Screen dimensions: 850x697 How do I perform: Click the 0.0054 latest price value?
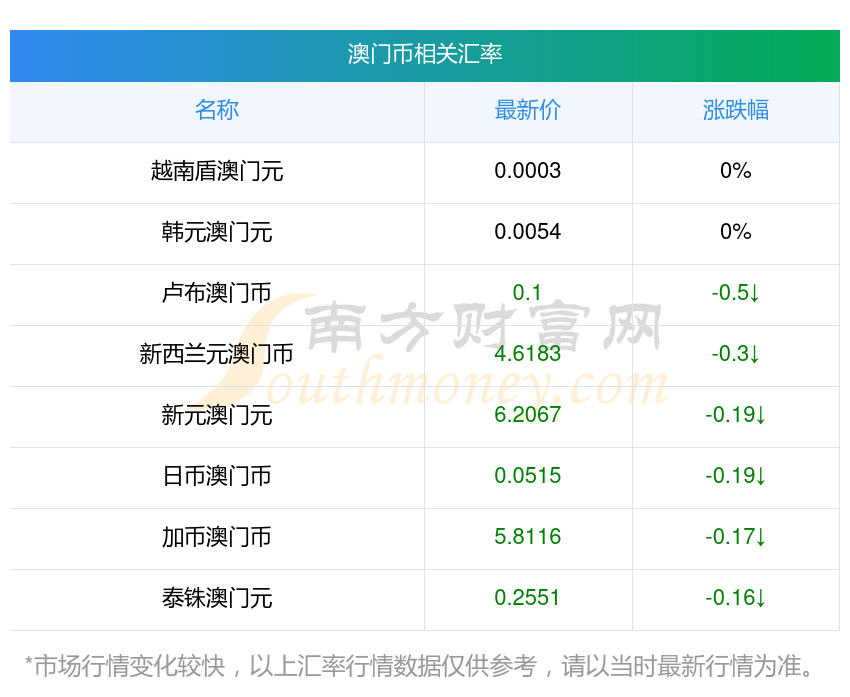[528, 232]
